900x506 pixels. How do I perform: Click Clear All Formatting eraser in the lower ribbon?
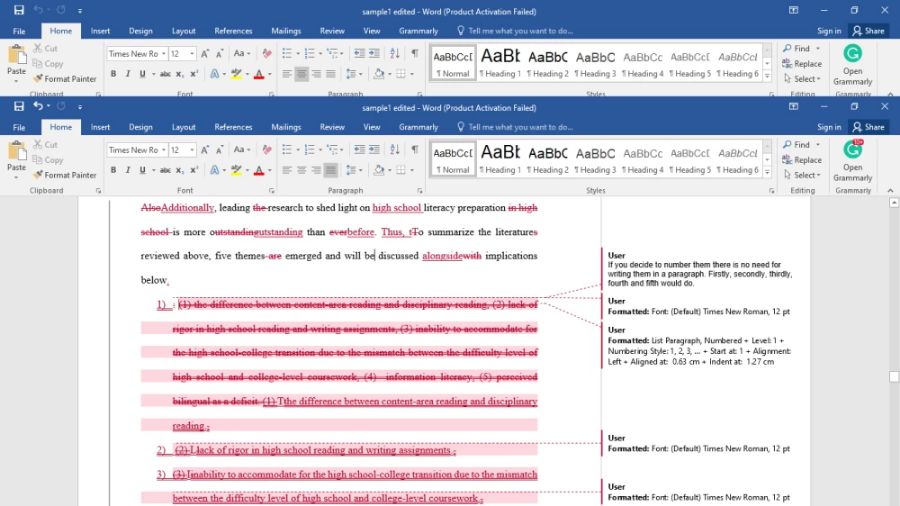click(267, 150)
